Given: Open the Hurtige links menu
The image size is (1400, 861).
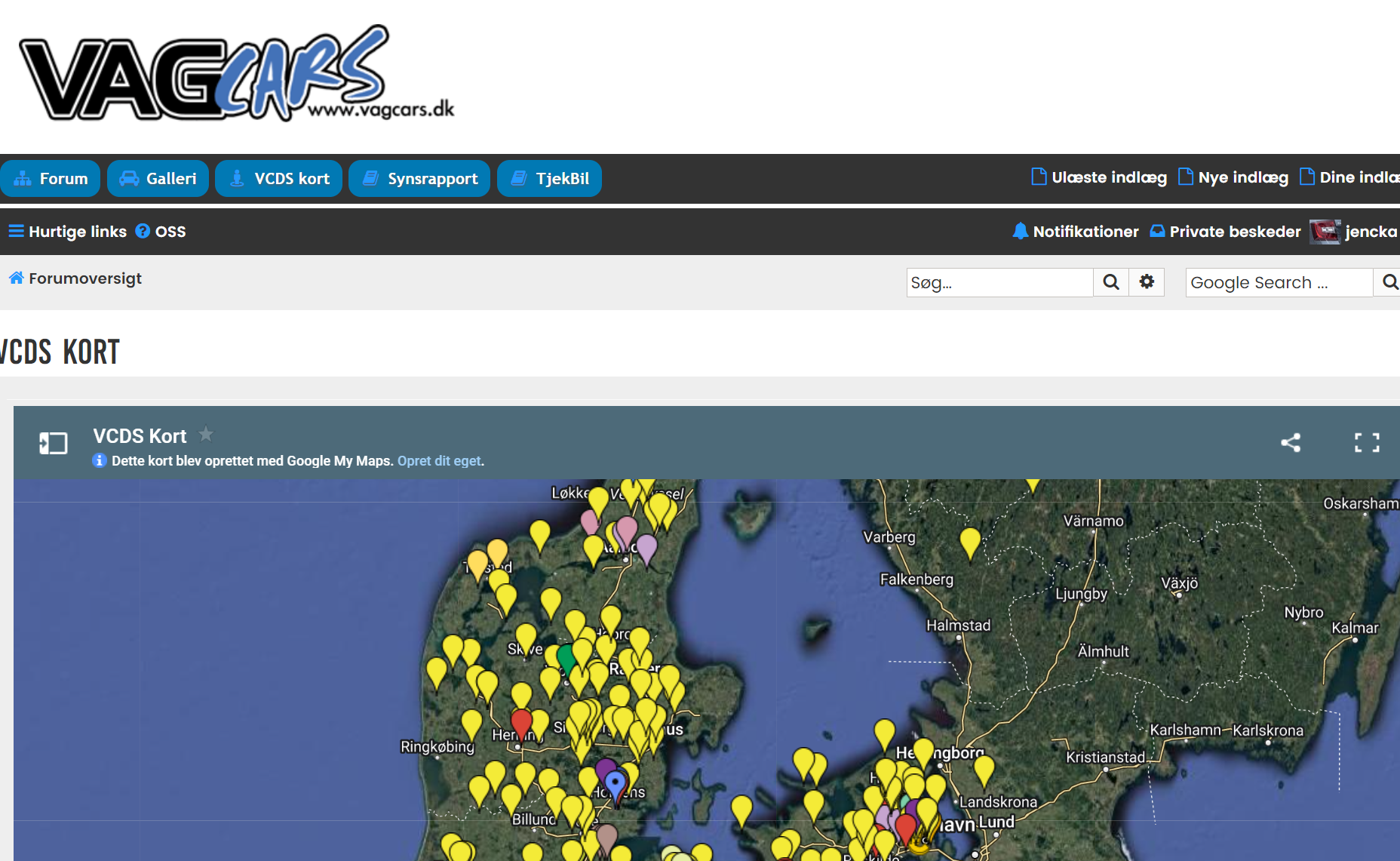Looking at the screenshot, I should pyautogui.click(x=67, y=232).
